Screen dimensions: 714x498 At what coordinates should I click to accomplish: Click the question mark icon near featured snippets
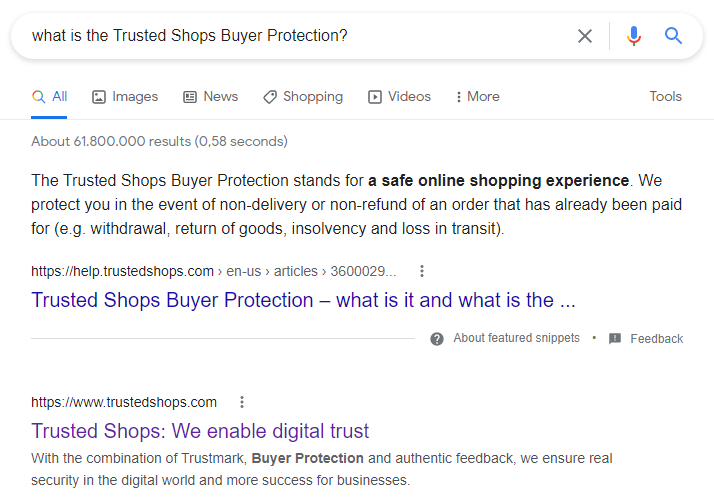[x=437, y=339]
